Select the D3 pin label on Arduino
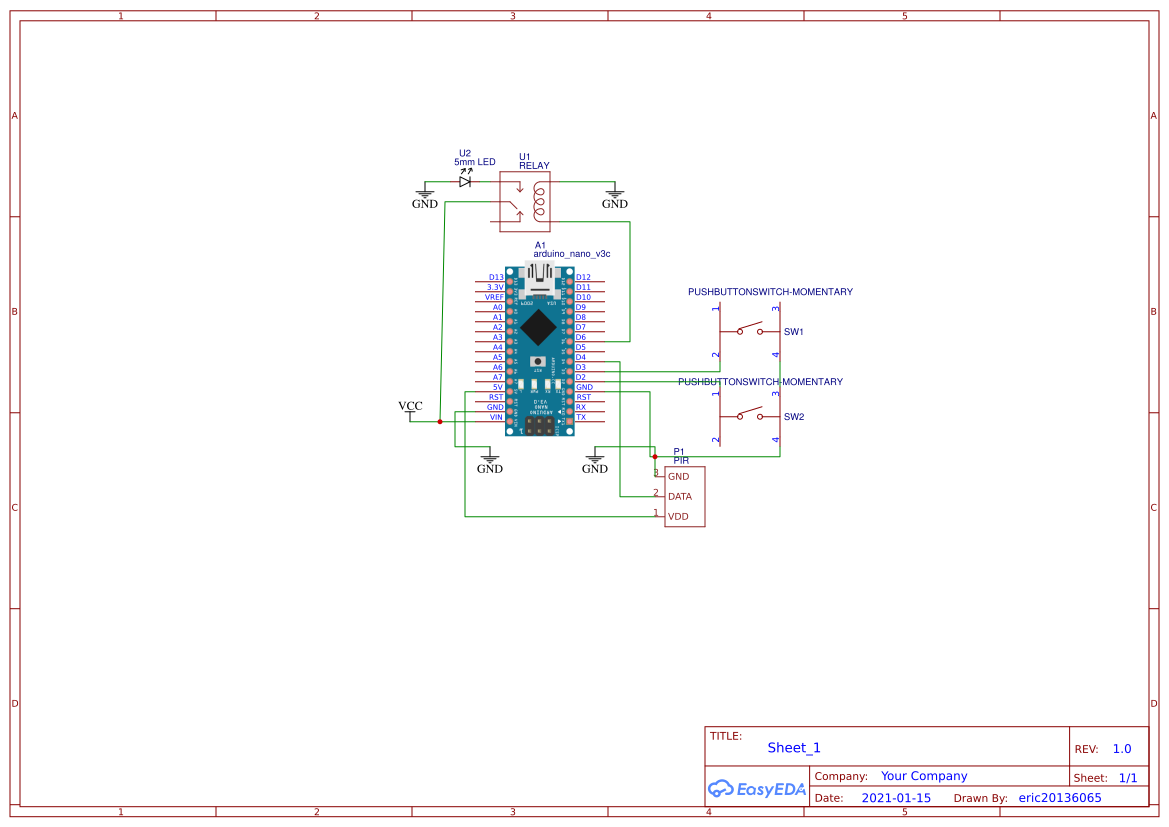The image size is (1169, 827). [583, 367]
